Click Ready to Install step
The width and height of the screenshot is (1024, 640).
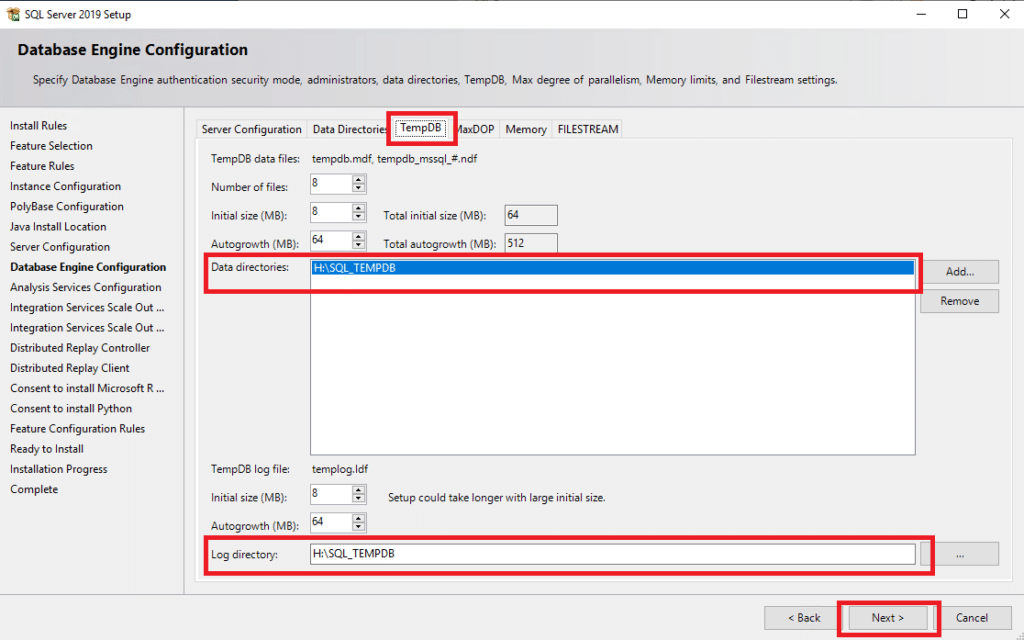click(x=47, y=449)
